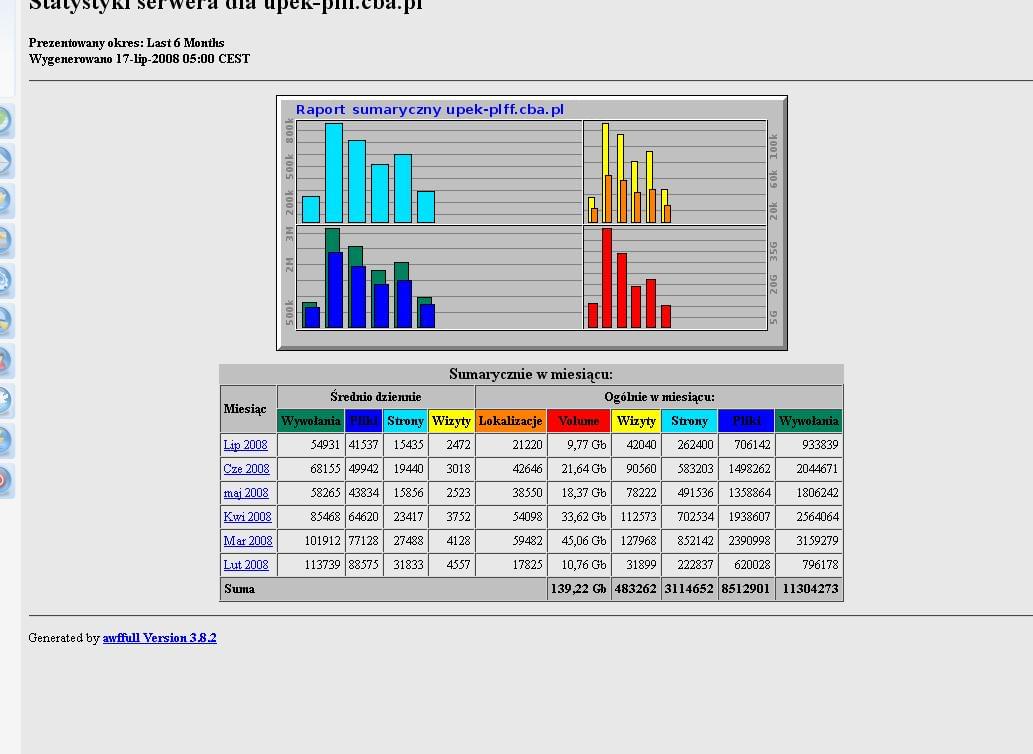Select the 483262 total Wizyty cell
The height and width of the screenshot is (754, 1033).
[x=636, y=589]
